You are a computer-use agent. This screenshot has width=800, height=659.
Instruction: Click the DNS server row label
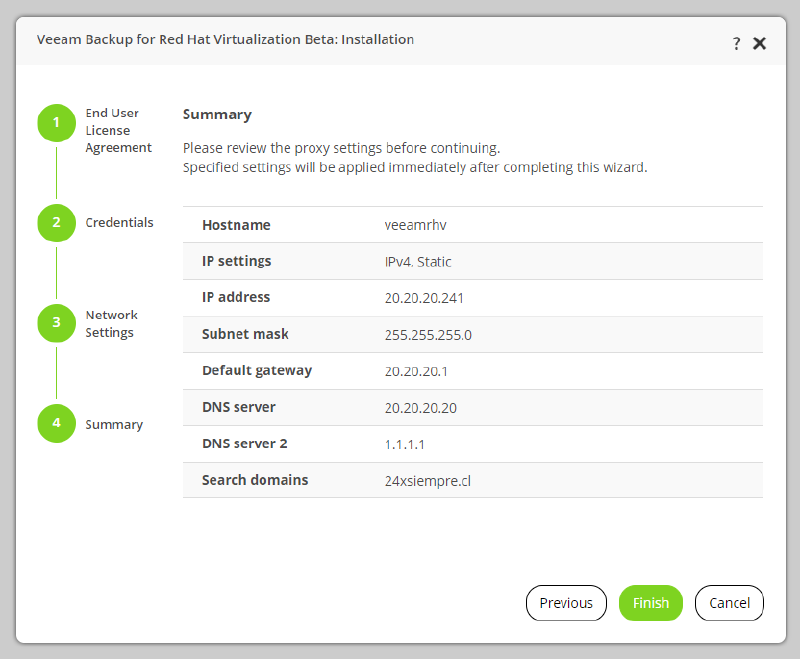pyautogui.click(x=238, y=407)
